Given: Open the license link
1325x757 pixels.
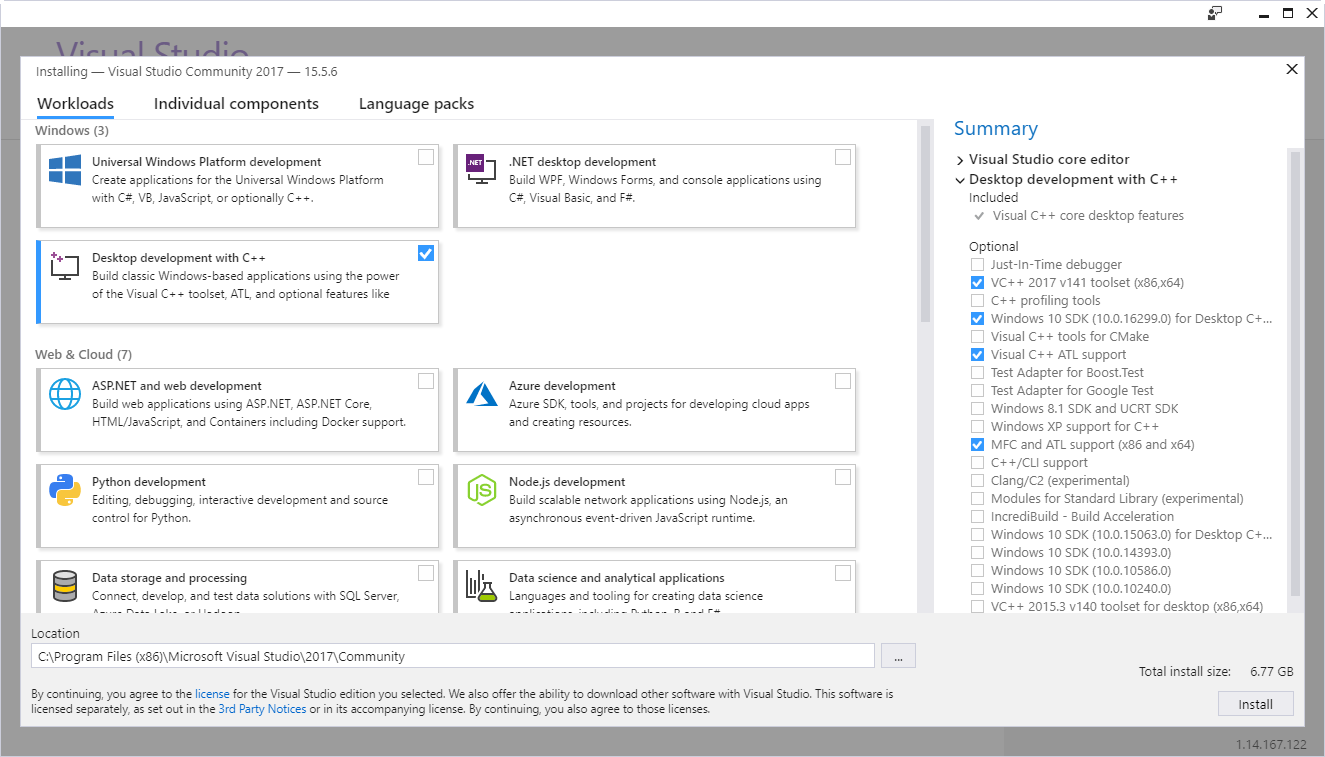Looking at the screenshot, I should point(212,693).
